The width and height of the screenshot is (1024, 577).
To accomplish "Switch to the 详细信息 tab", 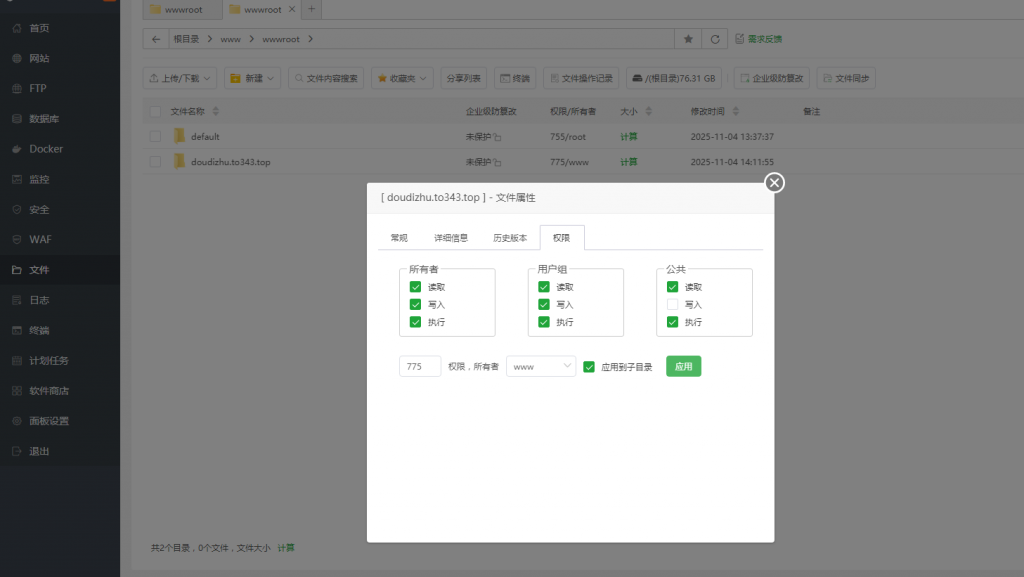I will pyautogui.click(x=451, y=237).
